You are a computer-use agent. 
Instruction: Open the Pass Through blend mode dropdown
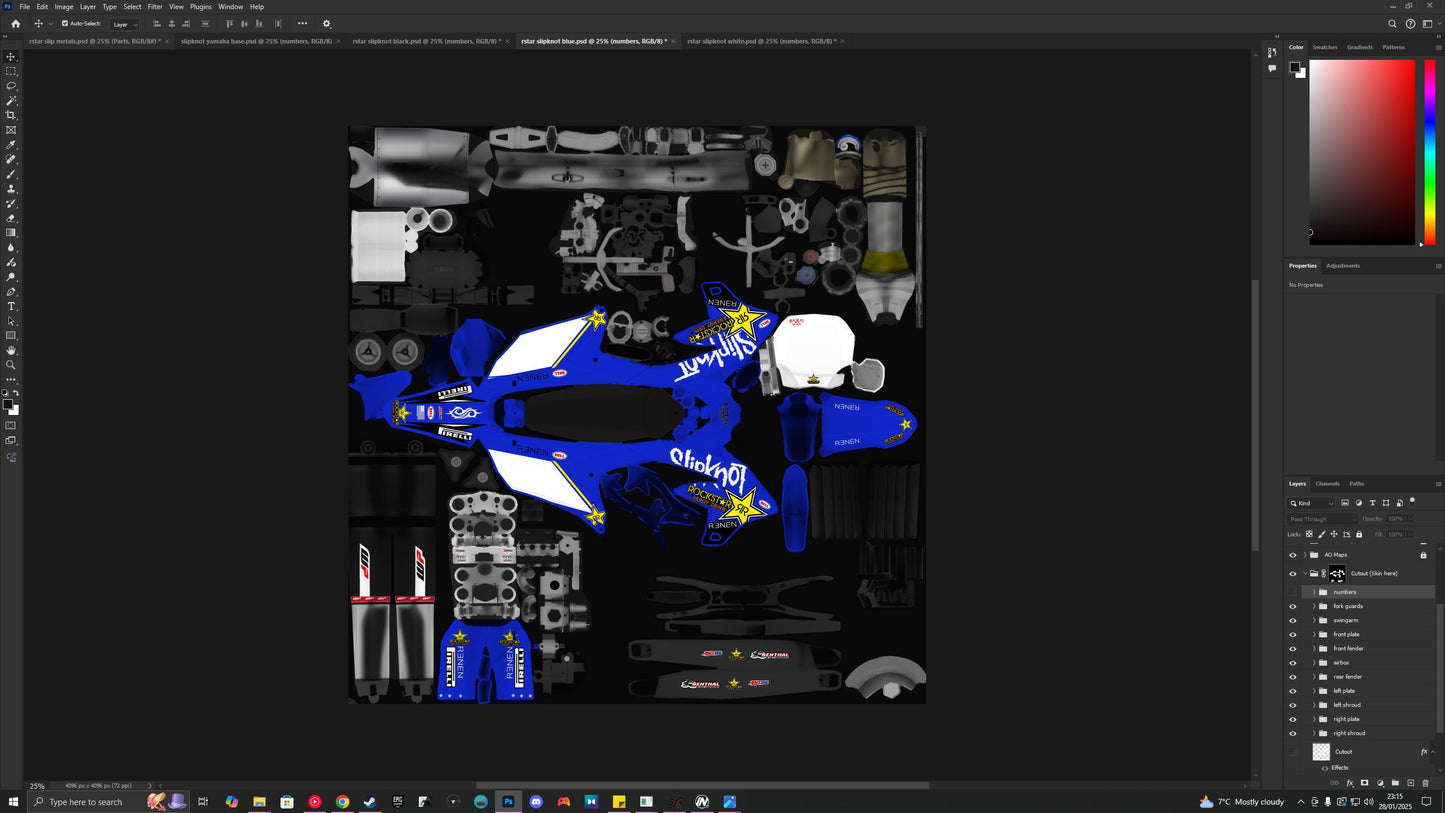point(1323,519)
